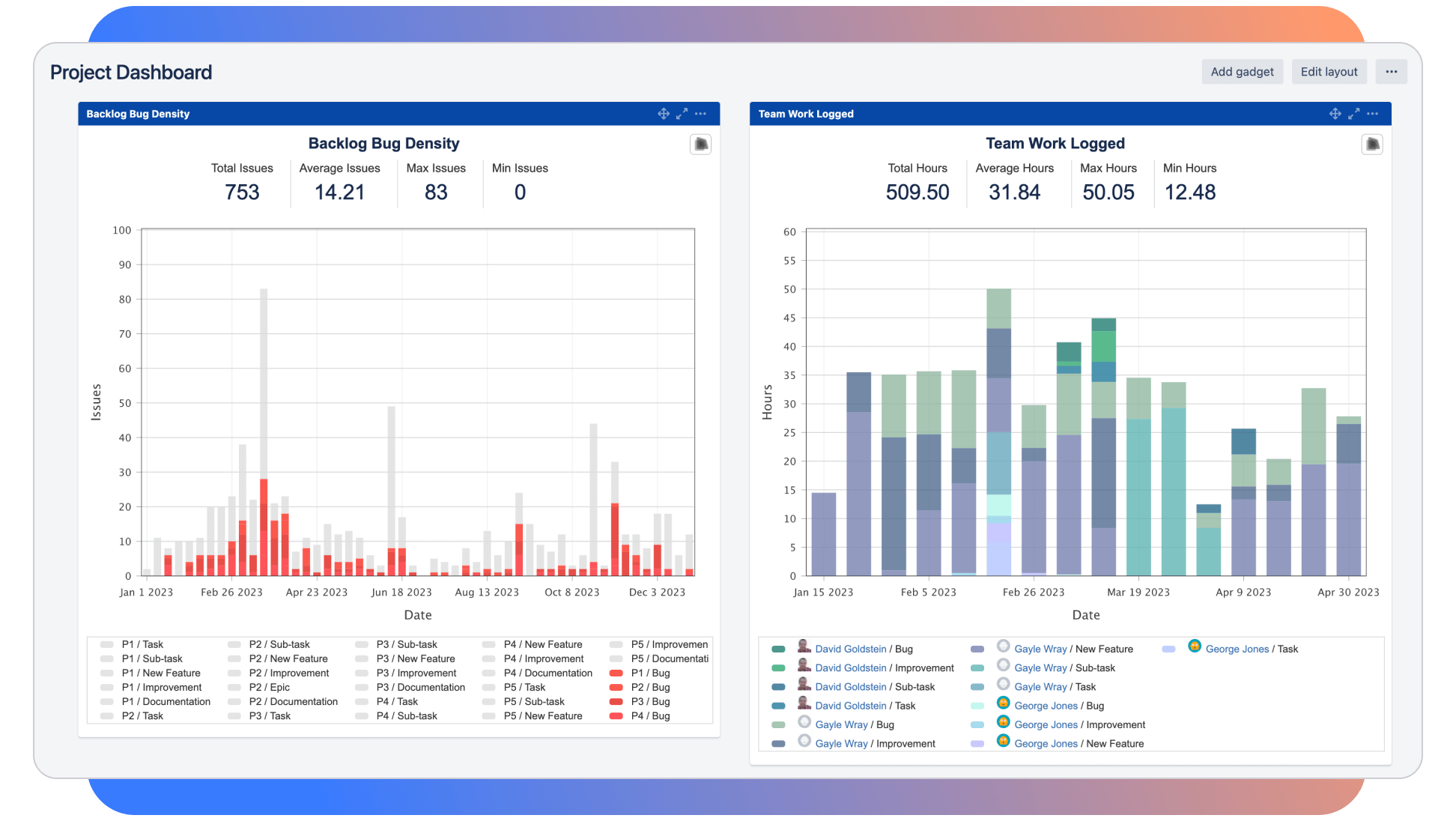Click the Max Hours value 50.05

point(1108,193)
